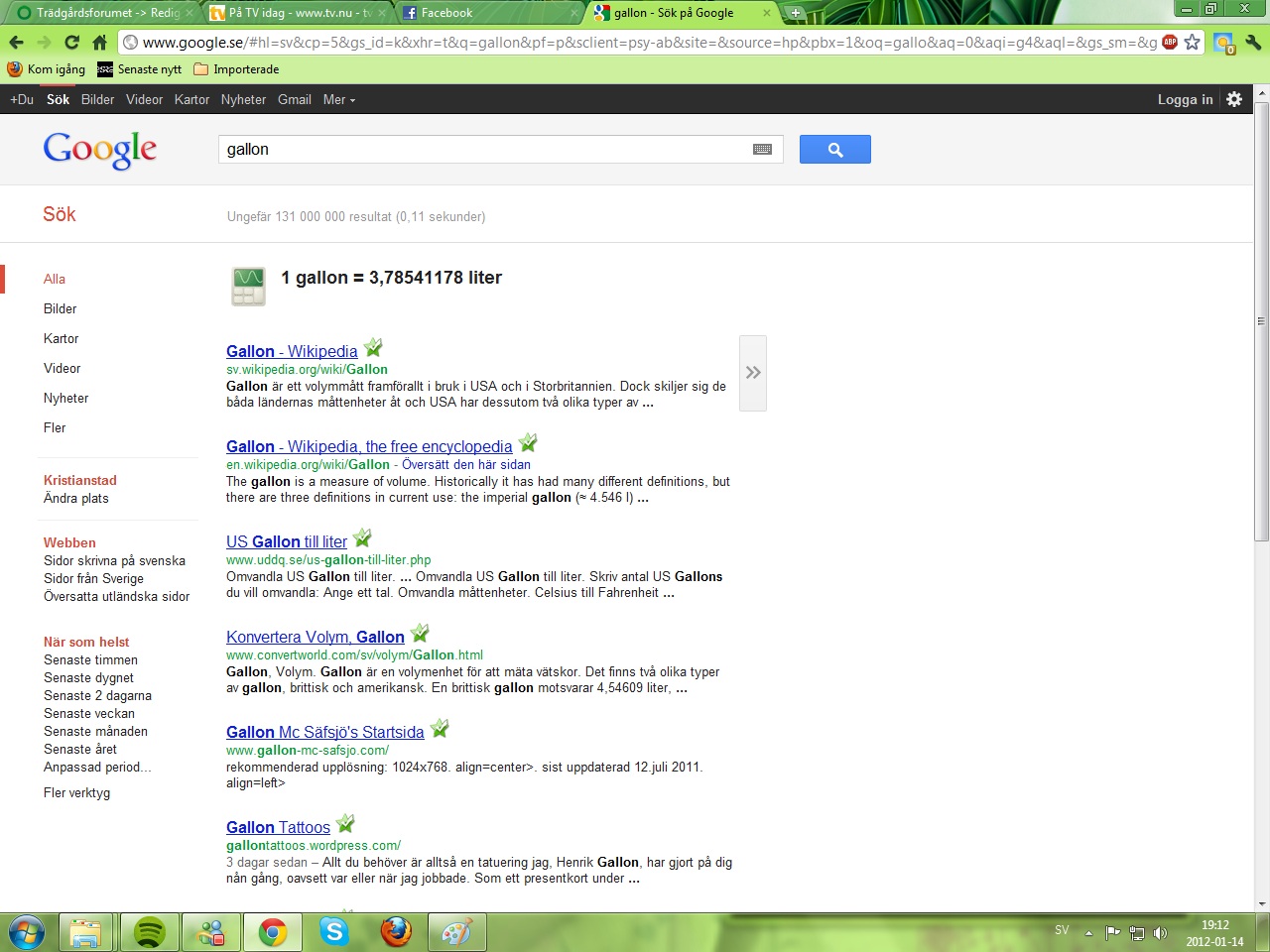Click the gallon search input field

486,150
